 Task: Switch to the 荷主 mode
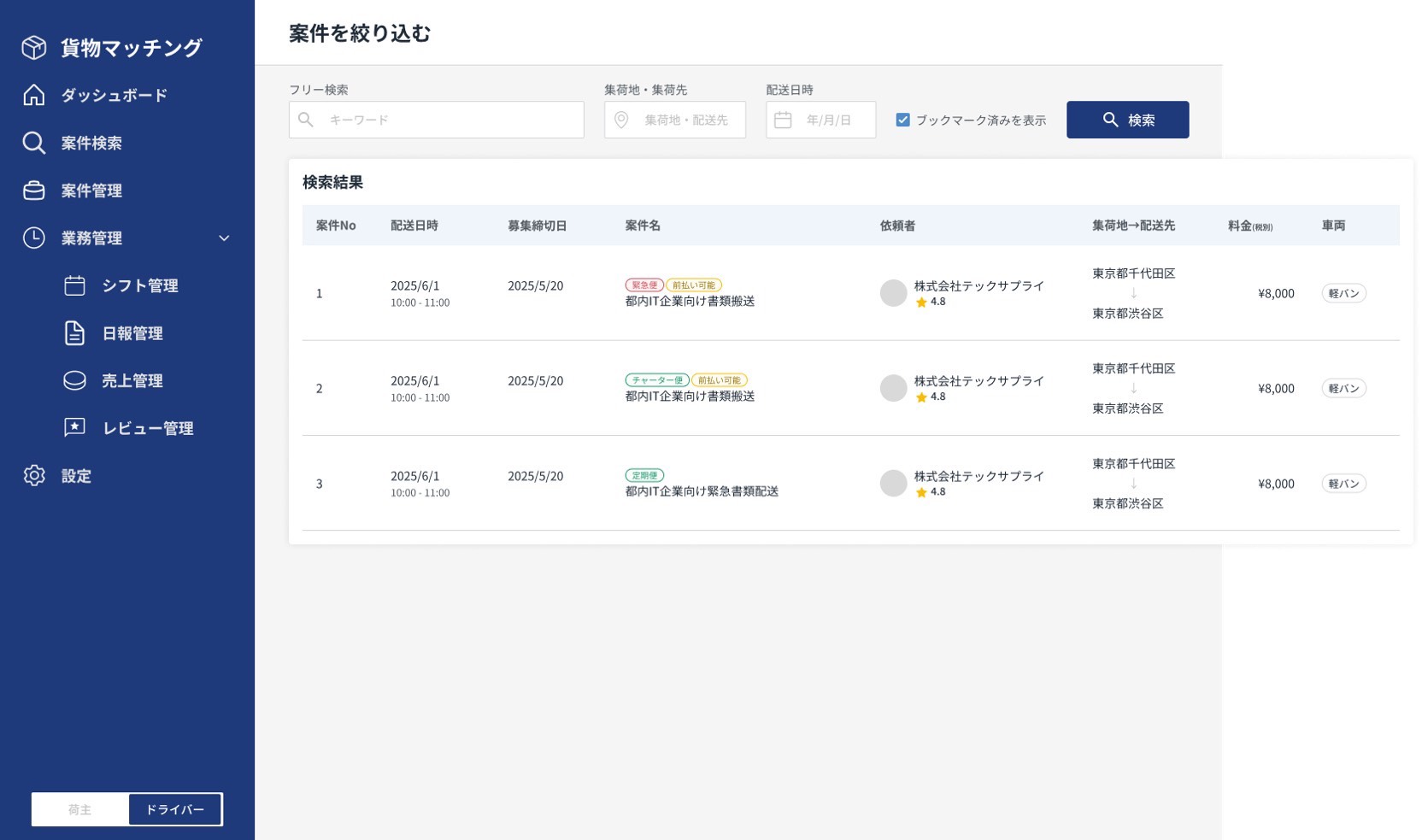point(79,809)
